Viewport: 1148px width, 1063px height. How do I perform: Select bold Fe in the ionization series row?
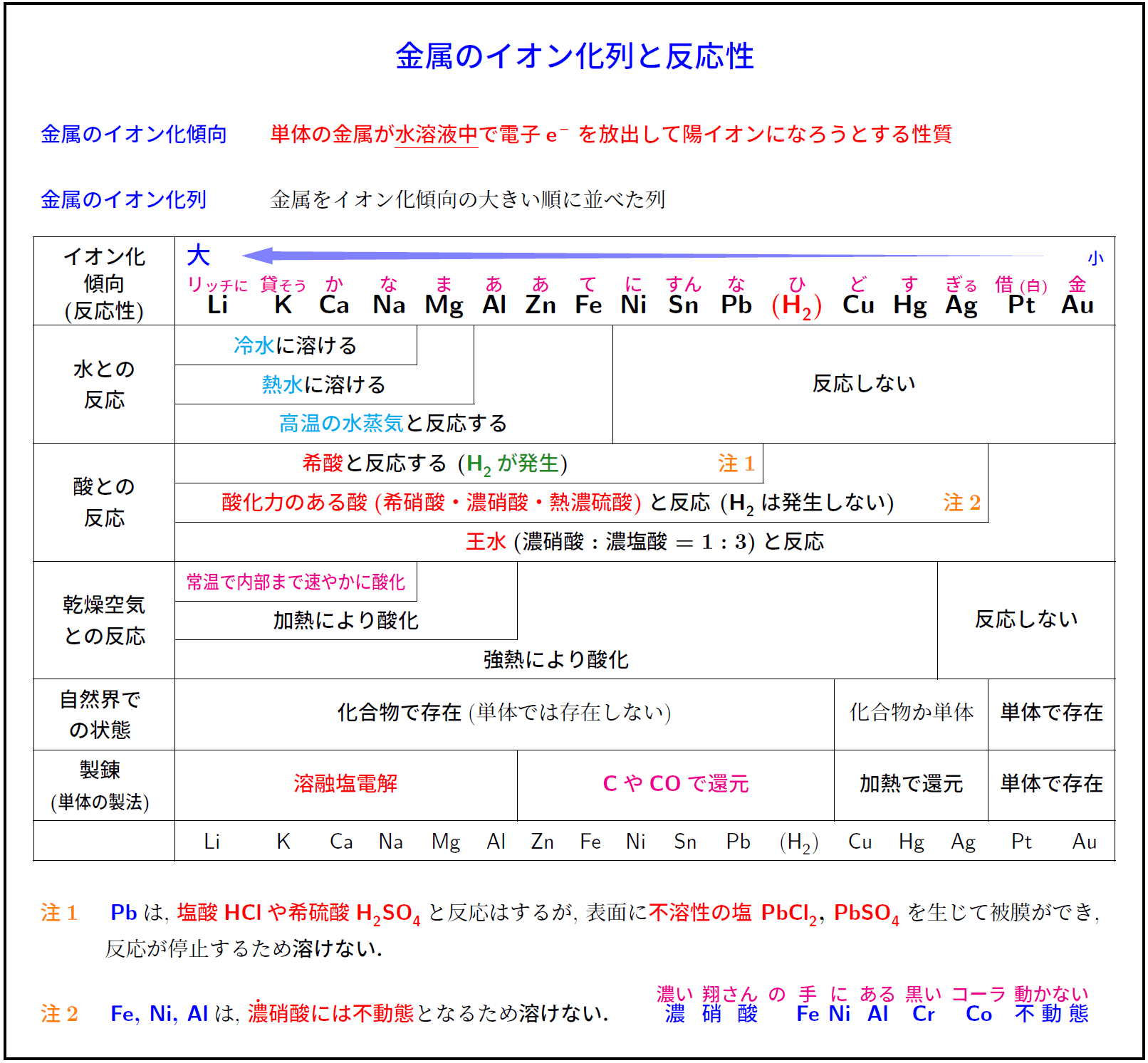point(588,305)
